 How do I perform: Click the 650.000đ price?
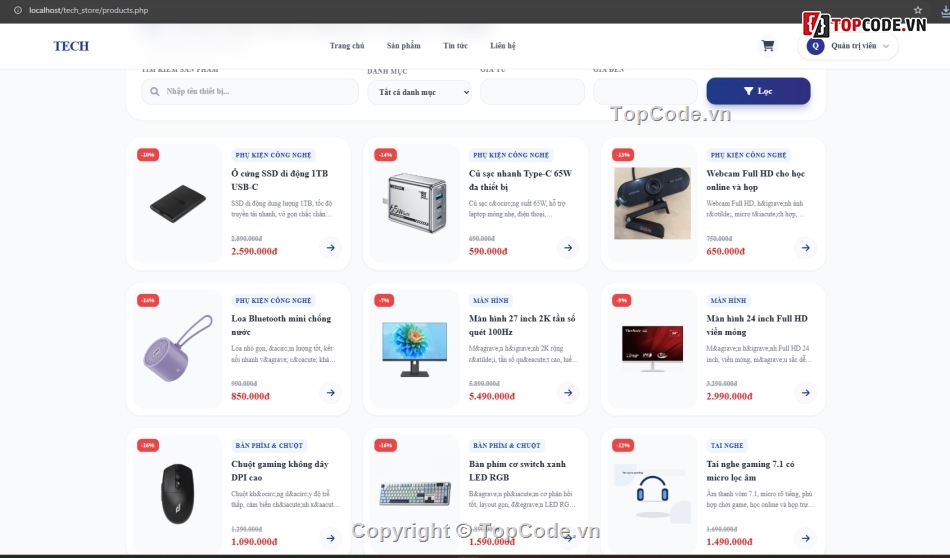725,251
